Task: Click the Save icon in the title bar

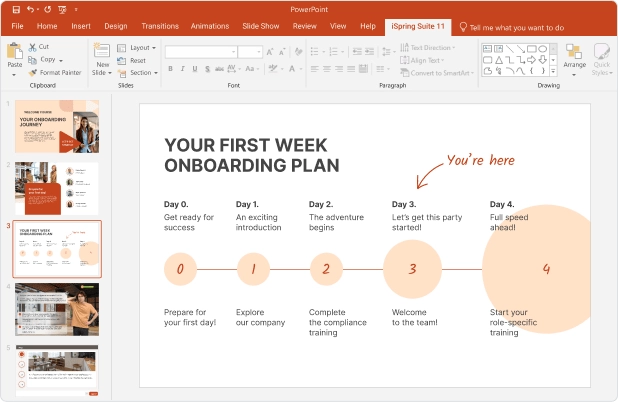Action: click(x=15, y=9)
